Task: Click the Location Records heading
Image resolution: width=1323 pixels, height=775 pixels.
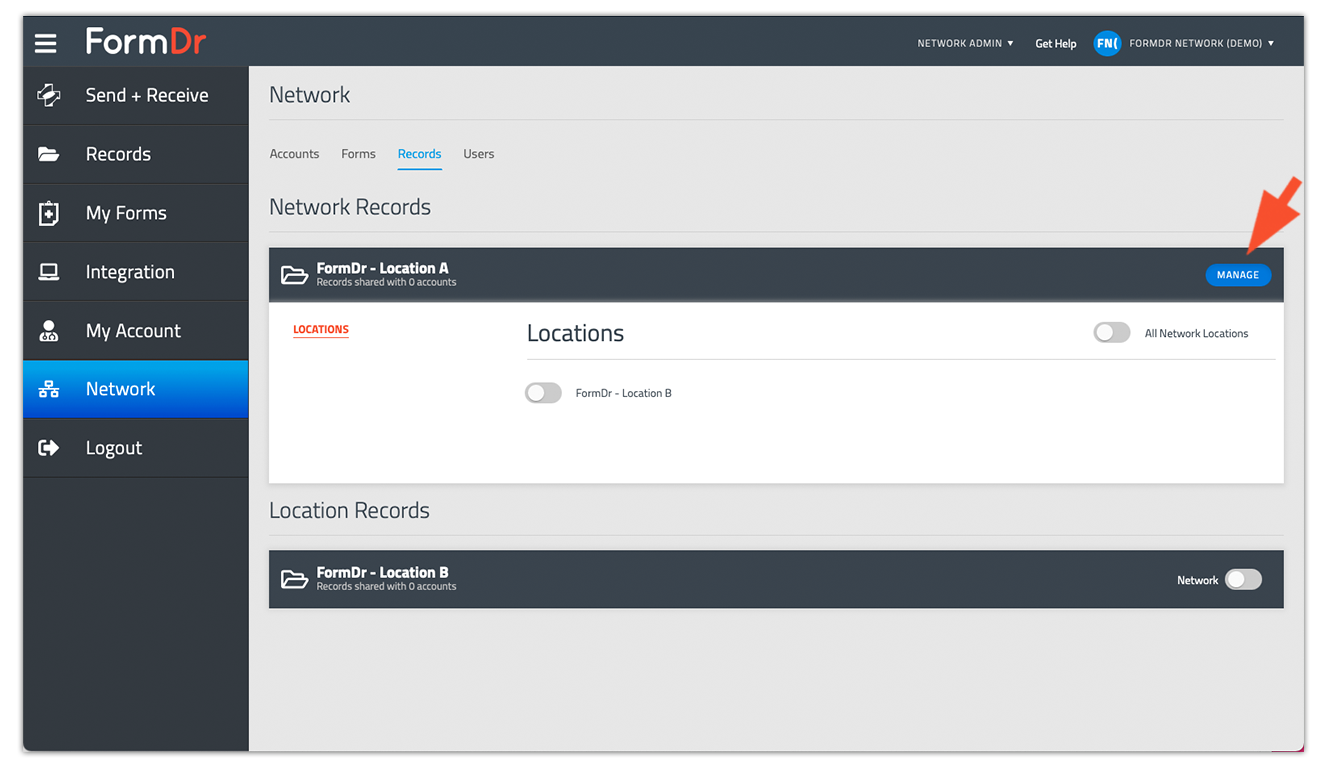Action: pos(349,510)
